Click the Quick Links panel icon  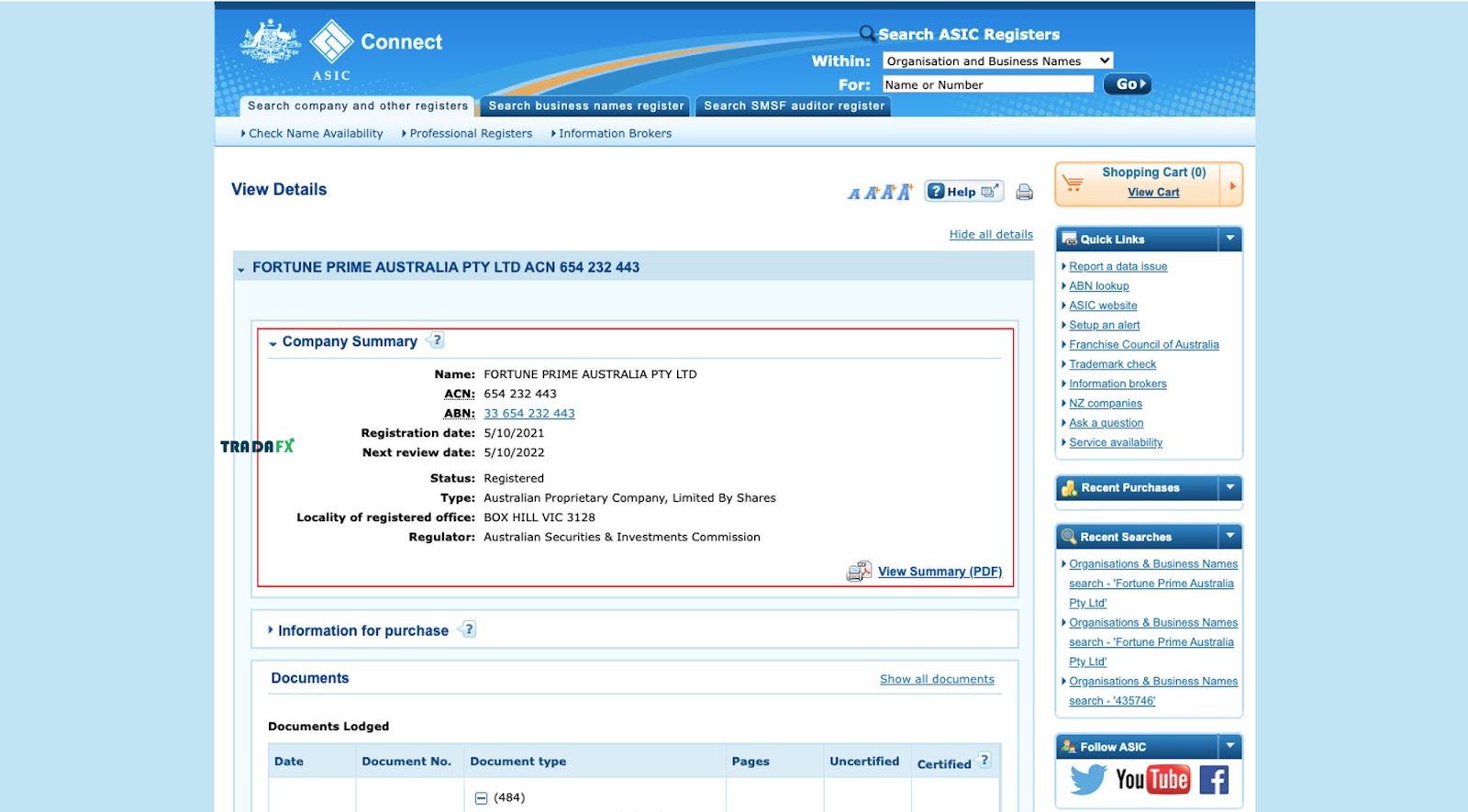tap(1069, 239)
